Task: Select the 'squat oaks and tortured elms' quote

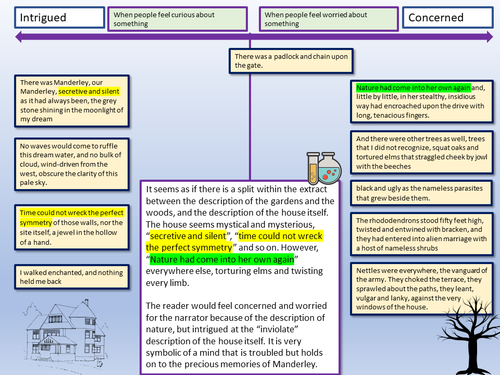Action: click(x=422, y=152)
